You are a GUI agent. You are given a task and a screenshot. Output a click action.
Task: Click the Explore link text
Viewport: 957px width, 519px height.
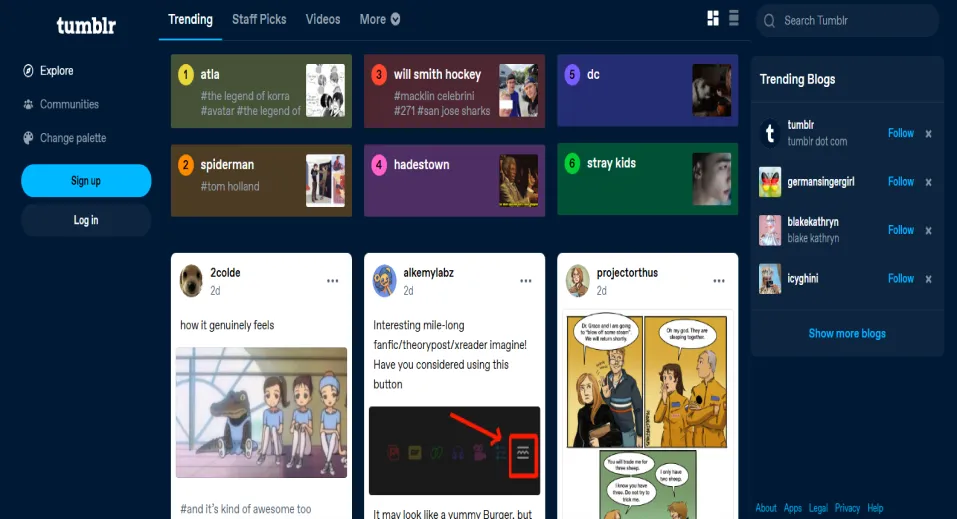point(57,71)
